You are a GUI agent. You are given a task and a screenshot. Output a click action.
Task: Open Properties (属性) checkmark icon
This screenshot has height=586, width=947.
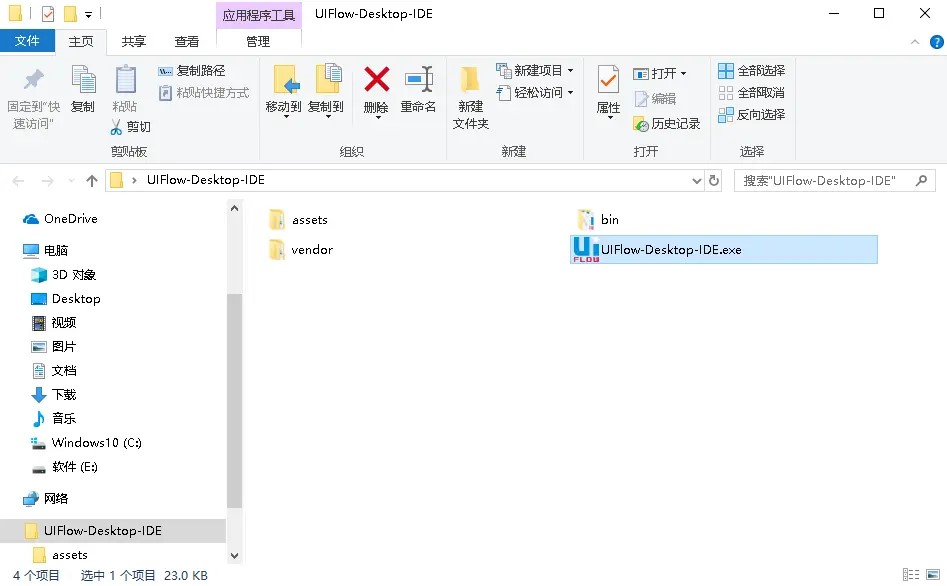(x=608, y=79)
